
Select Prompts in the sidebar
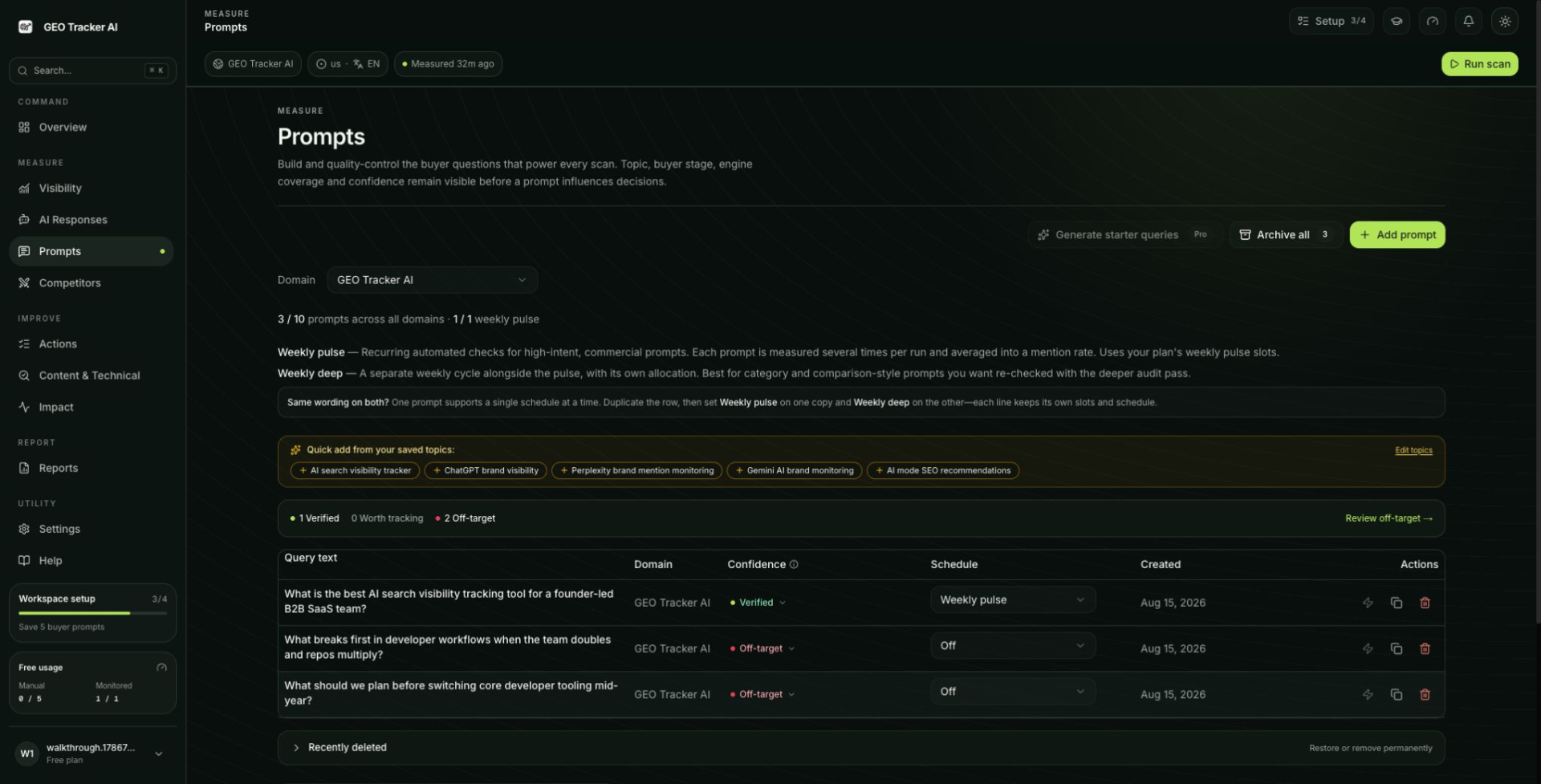click(91, 251)
